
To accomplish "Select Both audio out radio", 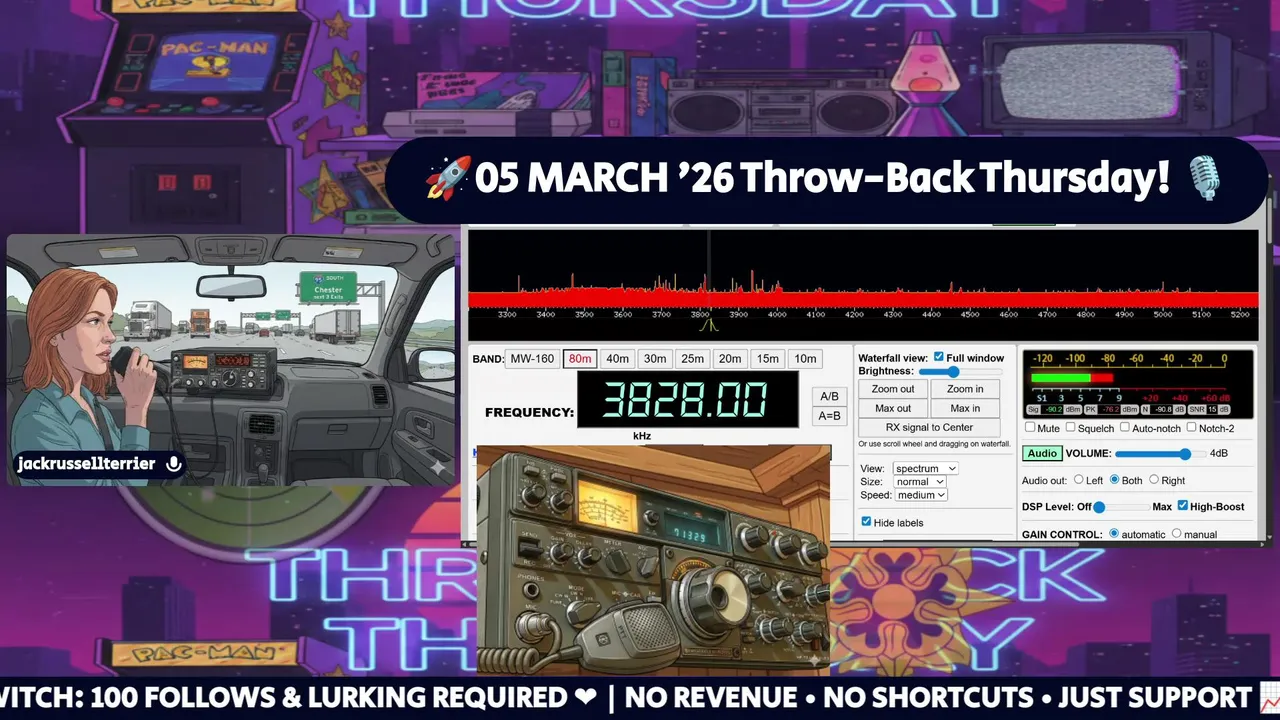I will [x=1114, y=480].
